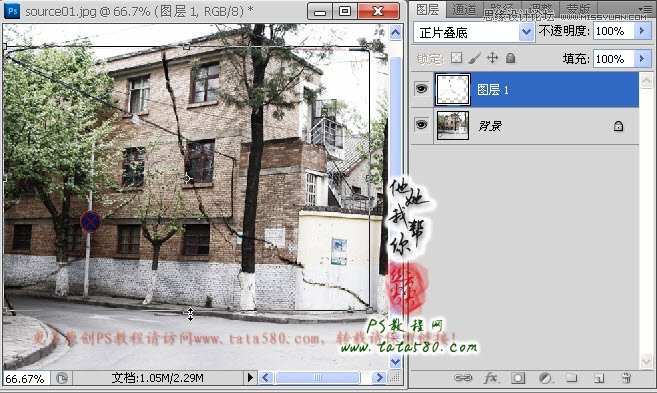Maximize the source01.jpg document window
This screenshot has width=657, height=393.
(x=345, y=11)
